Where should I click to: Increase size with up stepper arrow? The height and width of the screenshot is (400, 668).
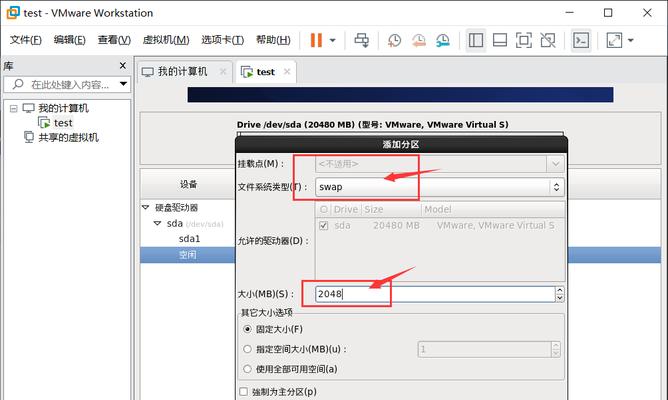coord(560,290)
